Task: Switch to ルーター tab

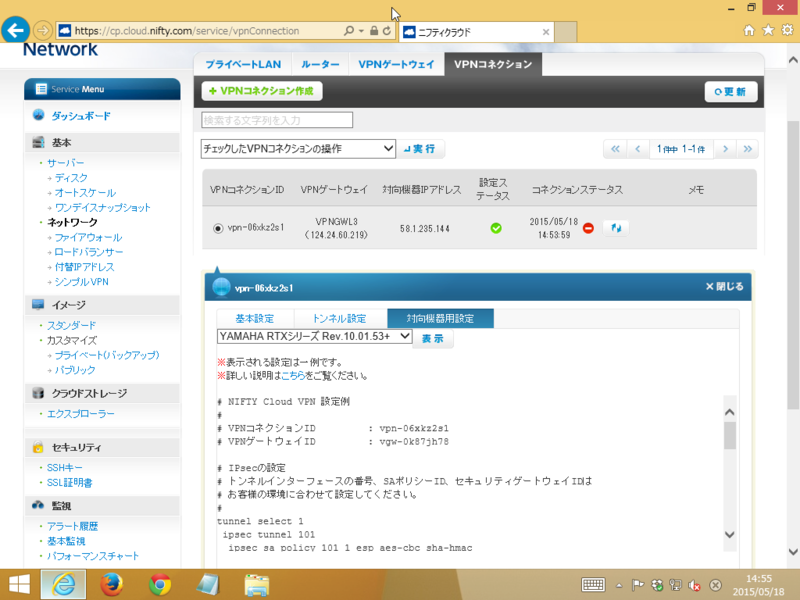Action: (320, 64)
